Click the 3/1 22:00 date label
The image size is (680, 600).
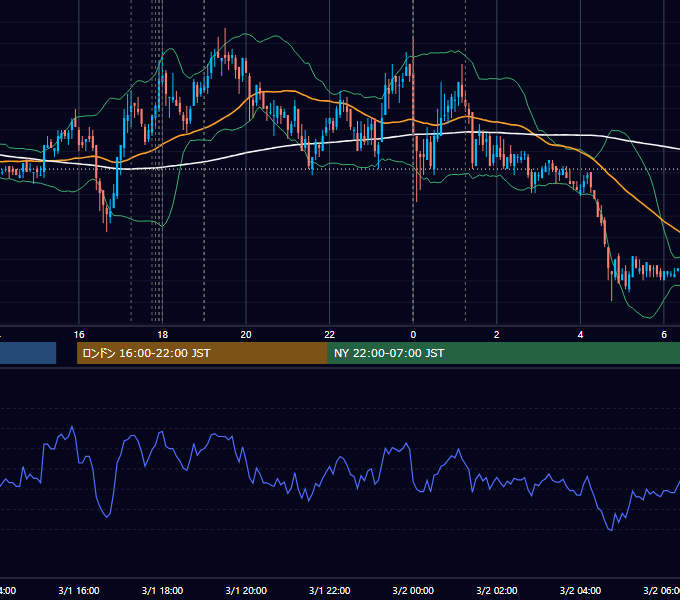(x=330, y=590)
